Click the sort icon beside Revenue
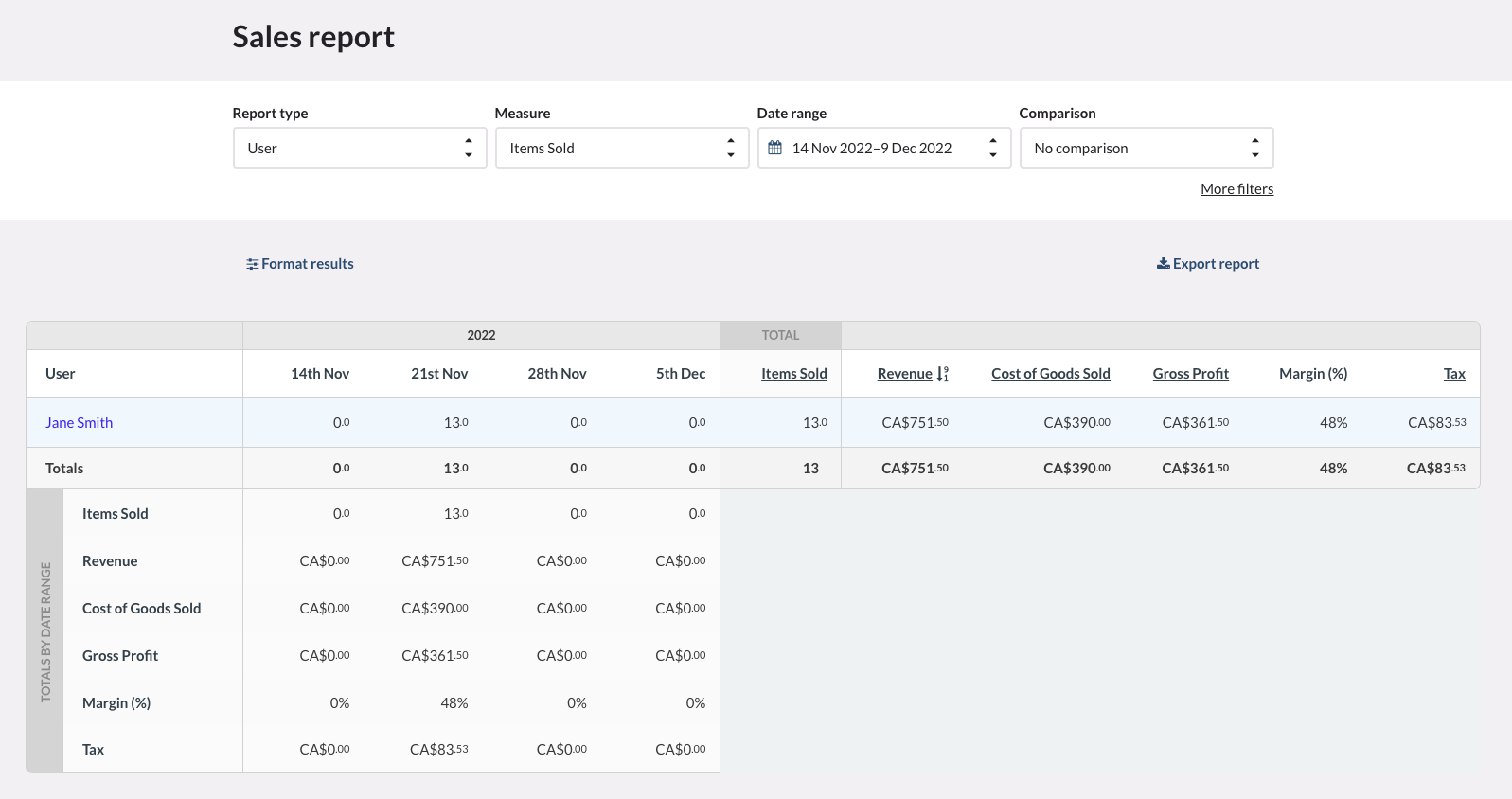 [x=942, y=374]
